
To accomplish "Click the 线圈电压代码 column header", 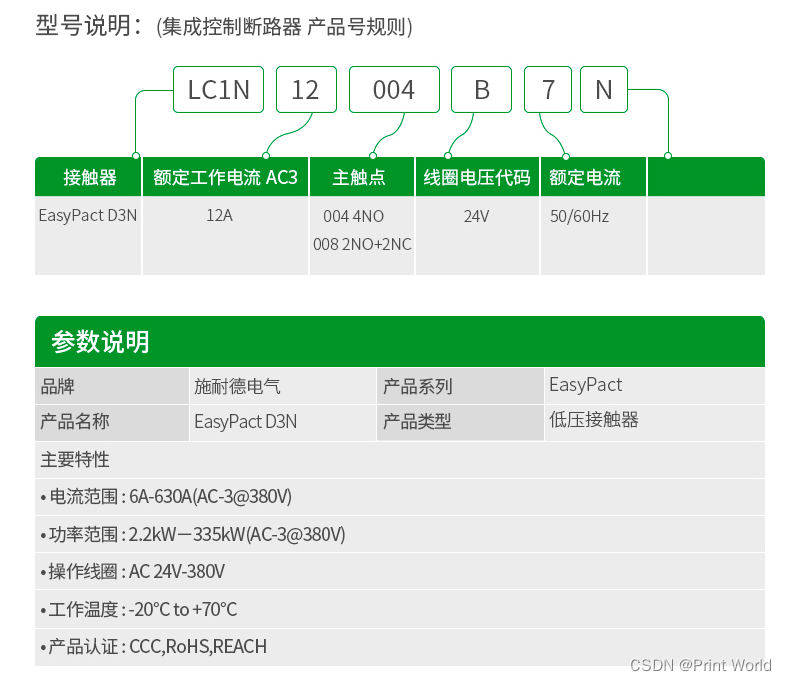I will tap(477, 177).
